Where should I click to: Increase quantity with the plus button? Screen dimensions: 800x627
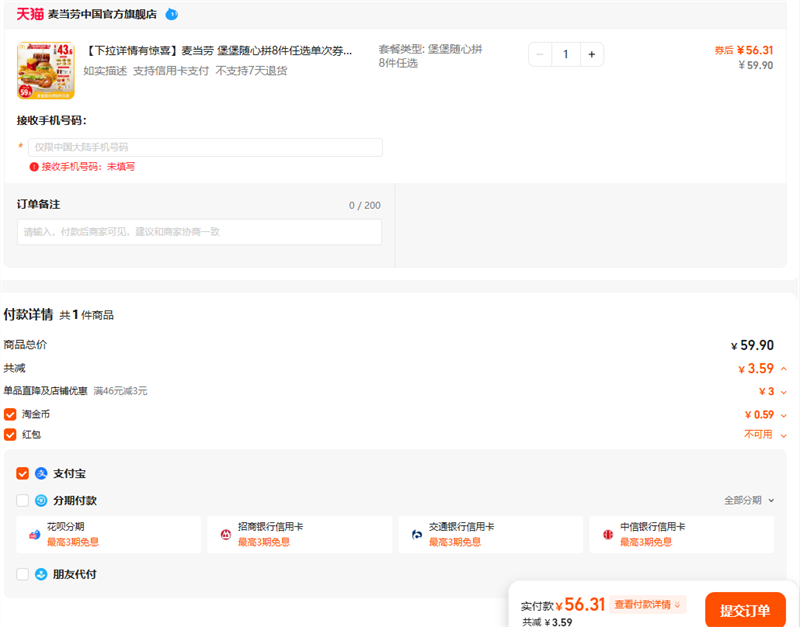591,54
